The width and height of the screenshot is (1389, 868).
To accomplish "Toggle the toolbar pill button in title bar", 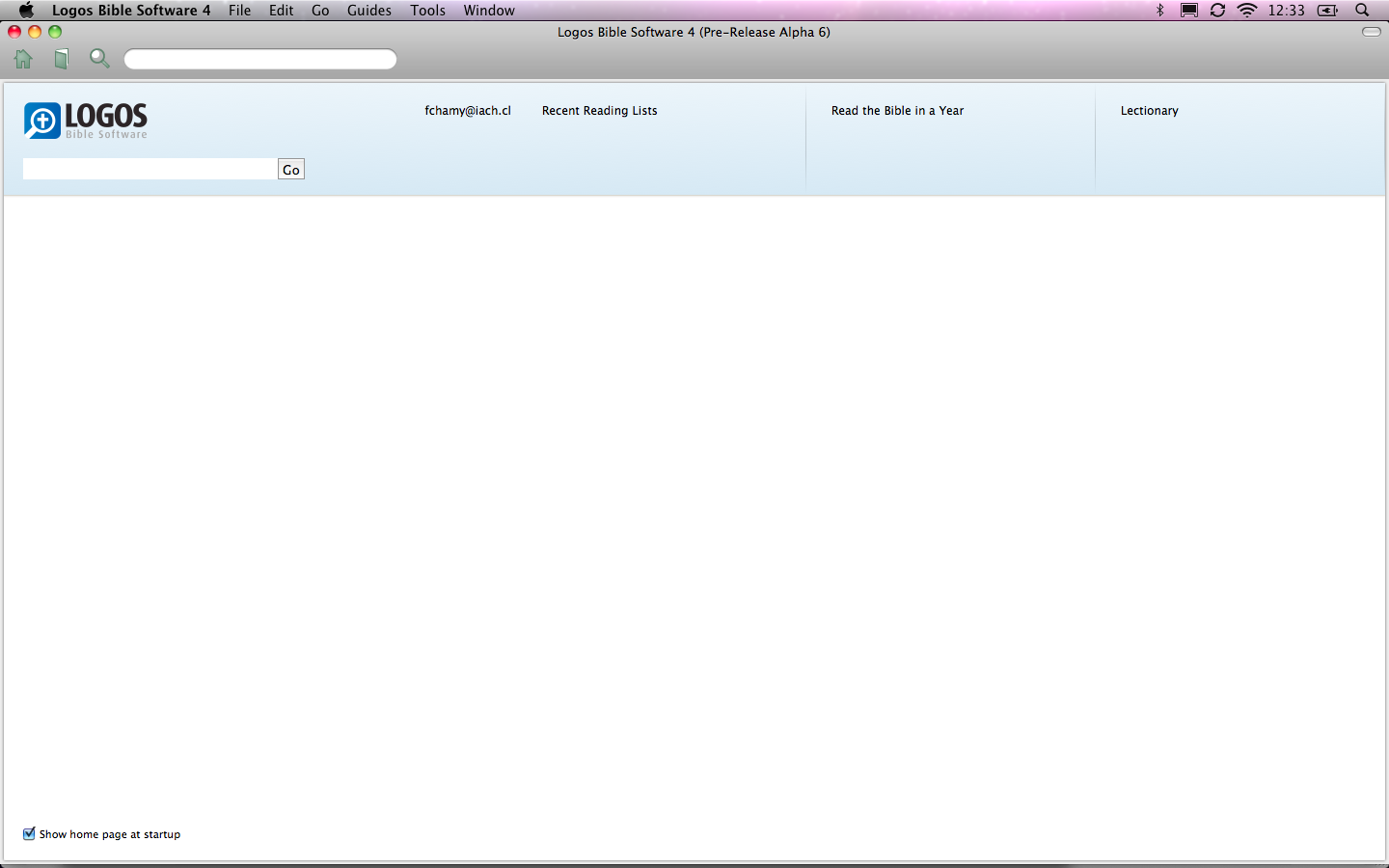I will click(x=1371, y=32).
